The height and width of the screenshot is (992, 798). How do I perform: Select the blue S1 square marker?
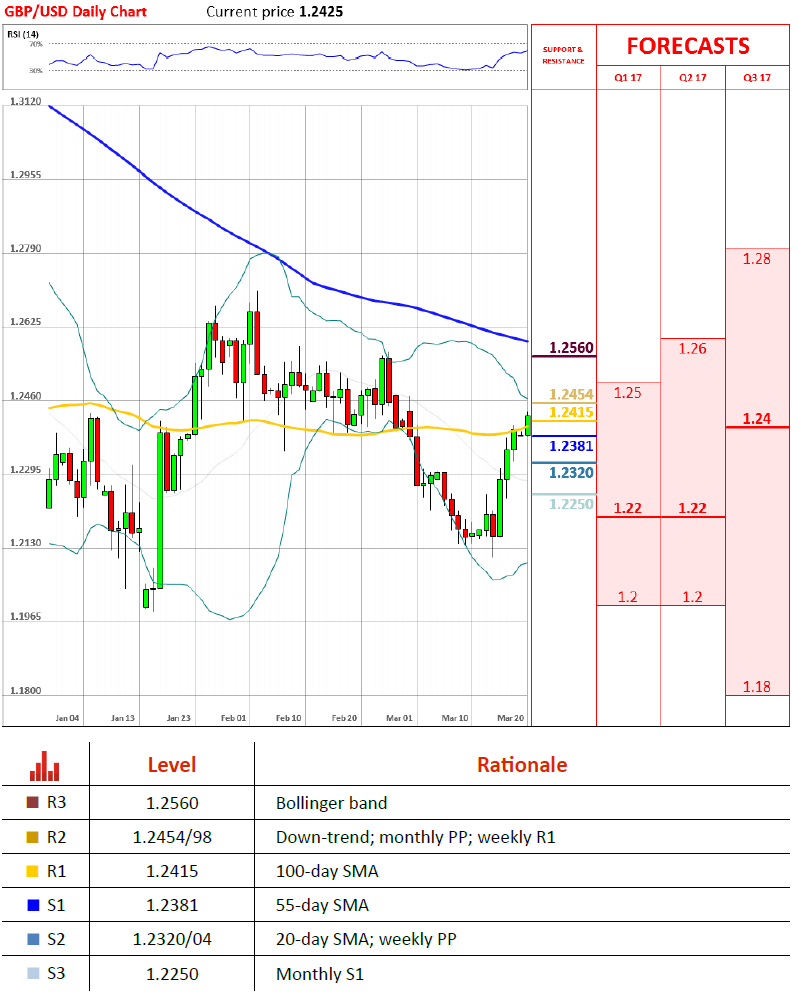coord(33,905)
